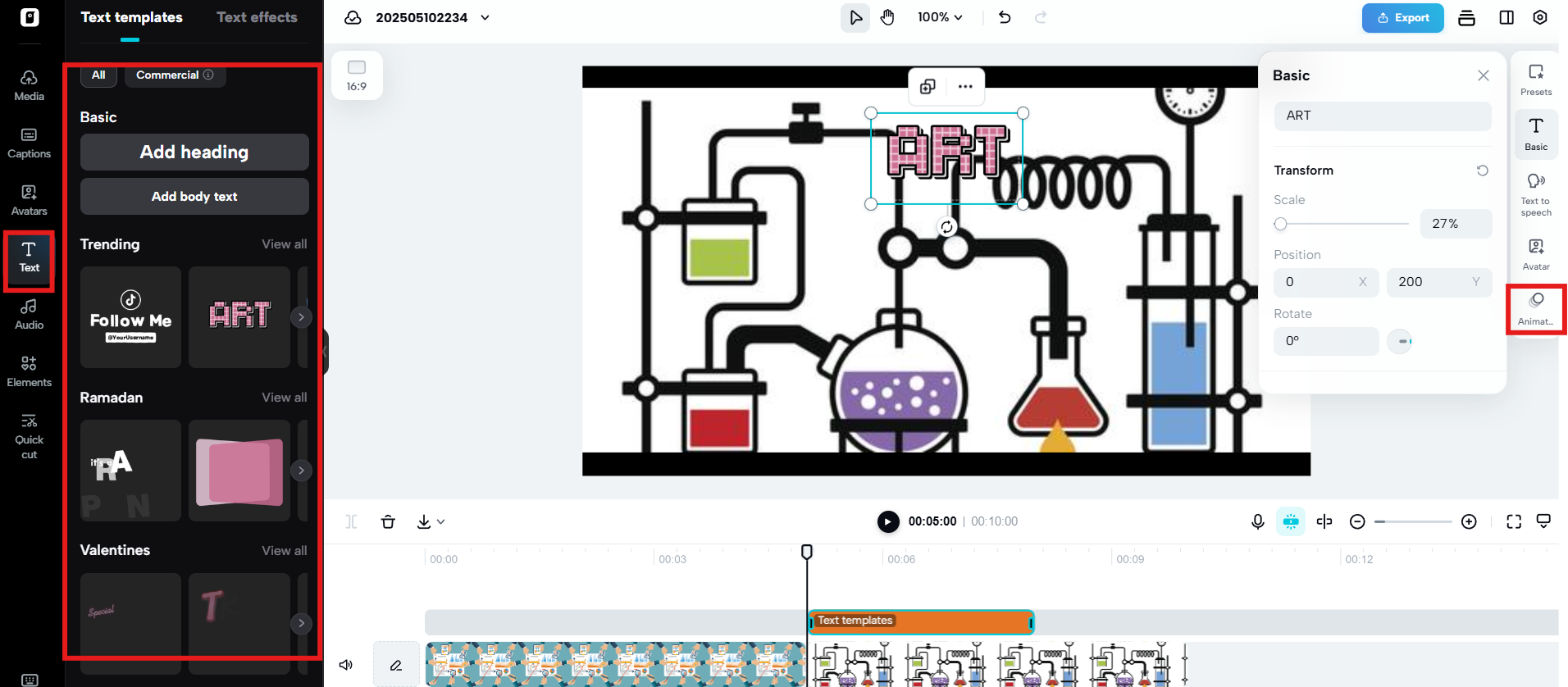Delete the selected clip with trash icon

tap(388, 521)
